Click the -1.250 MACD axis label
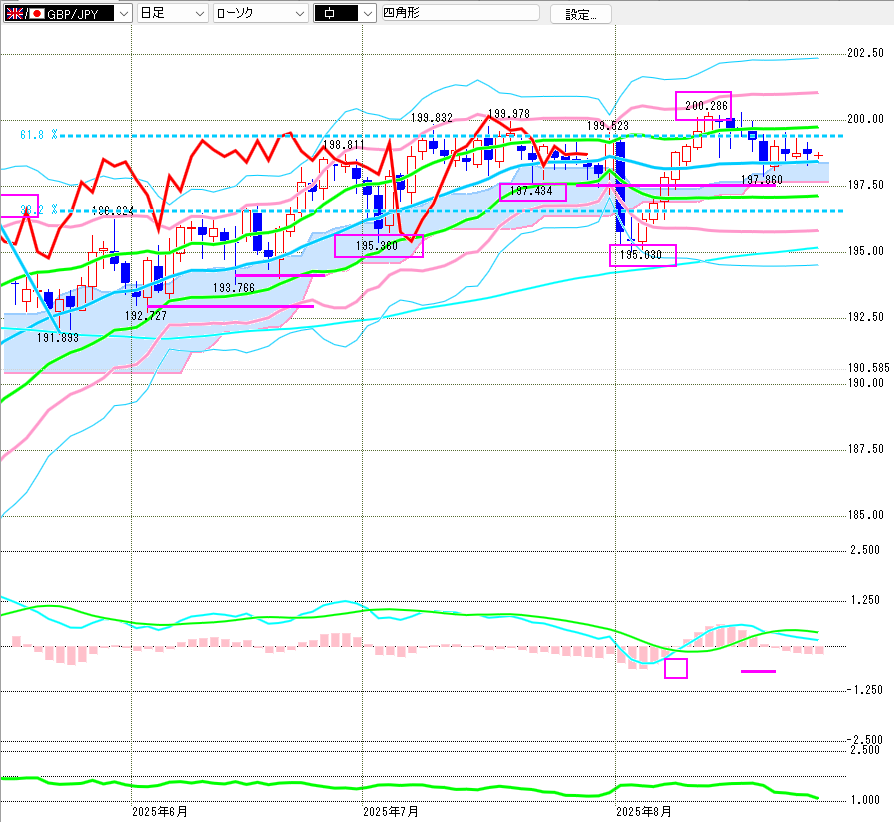Screen dimensions: 894x822 [x=864, y=690]
